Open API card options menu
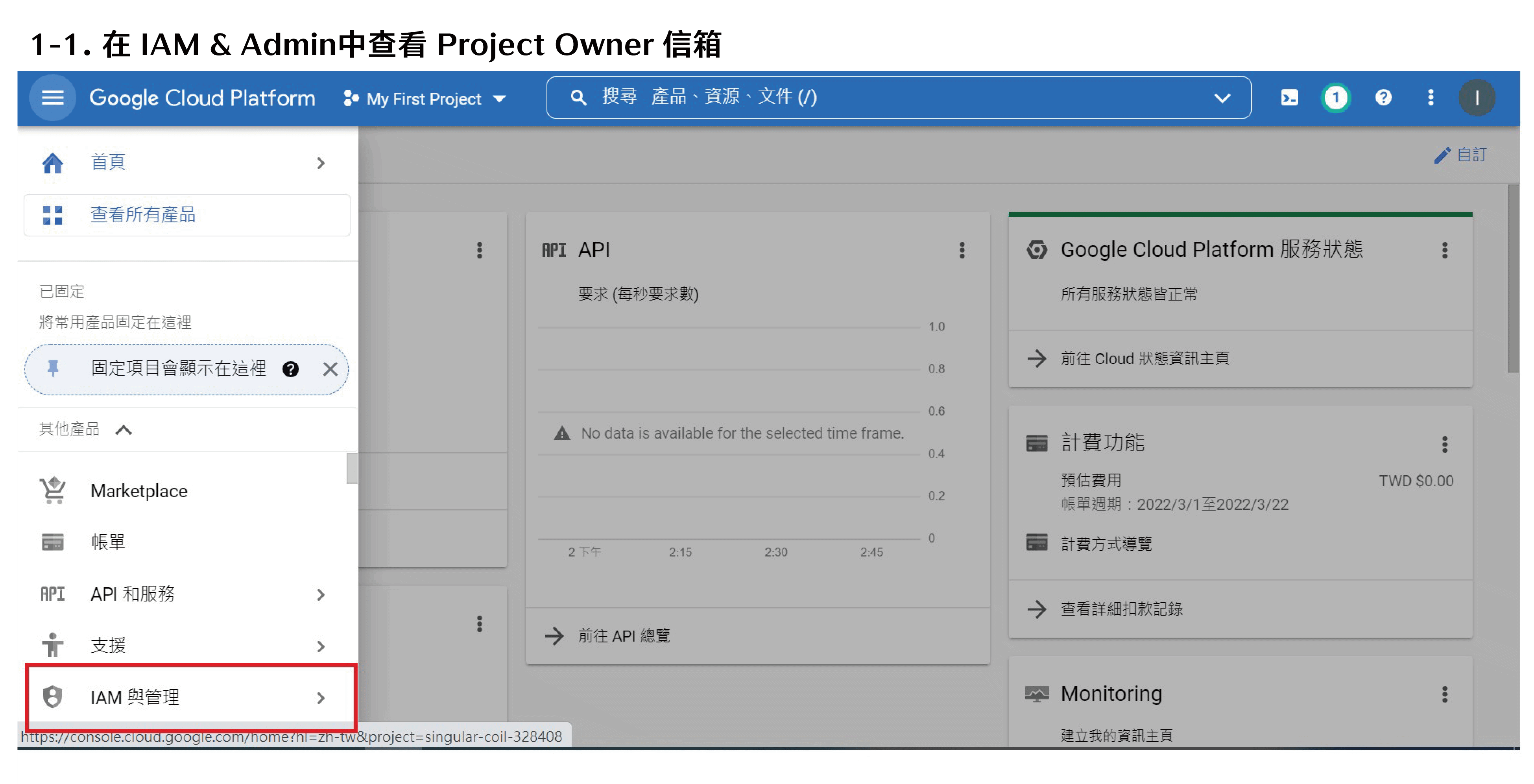The image size is (1534, 784). (x=962, y=250)
